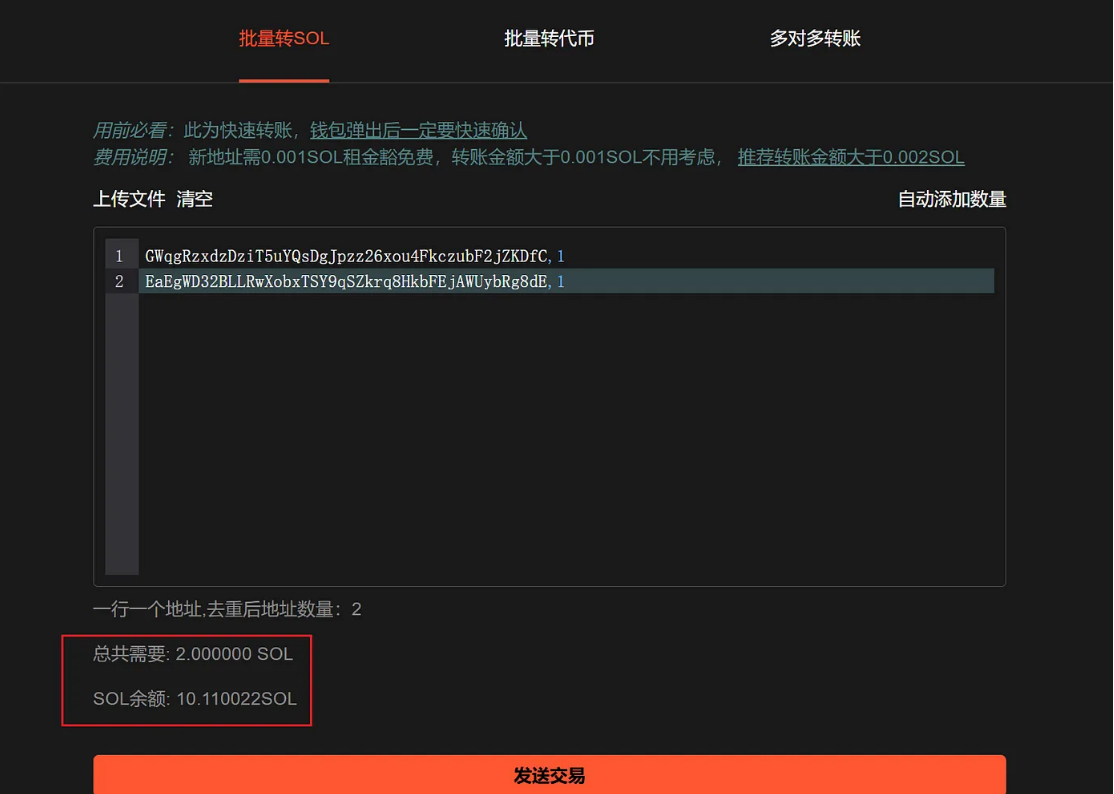Click the SOL余额 10.110022SOL balance text
Image resolution: width=1114 pixels, height=794 pixels.
(x=195, y=699)
